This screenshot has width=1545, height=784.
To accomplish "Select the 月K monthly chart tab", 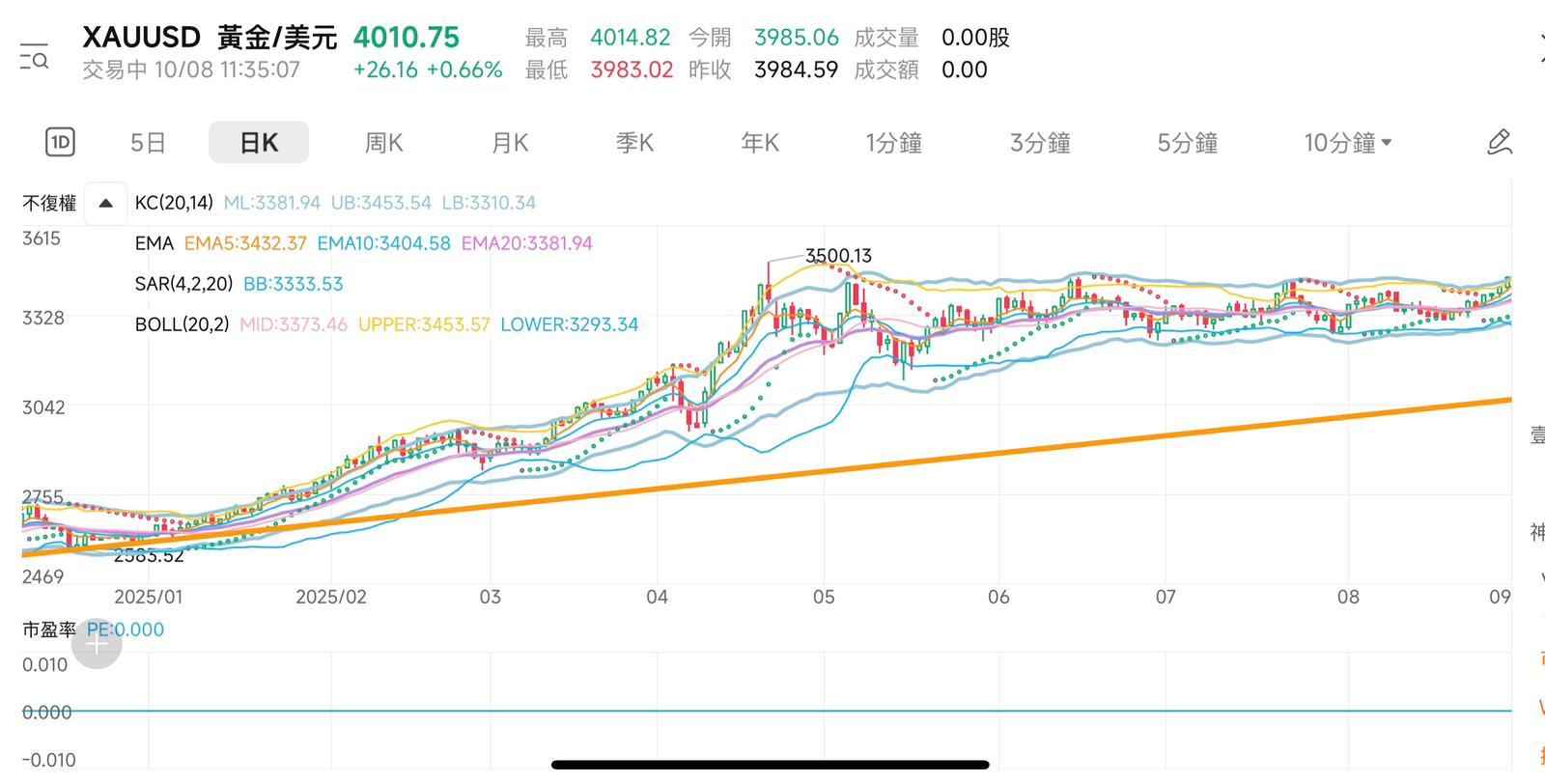I will click(x=510, y=143).
